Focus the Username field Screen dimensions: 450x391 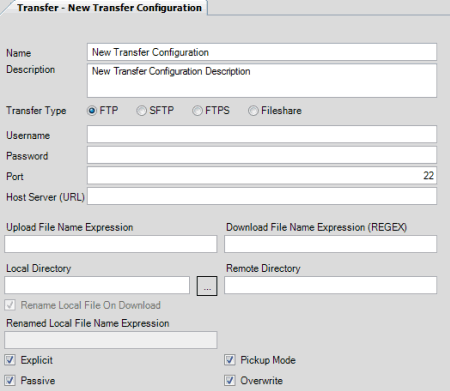[x=262, y=134]
